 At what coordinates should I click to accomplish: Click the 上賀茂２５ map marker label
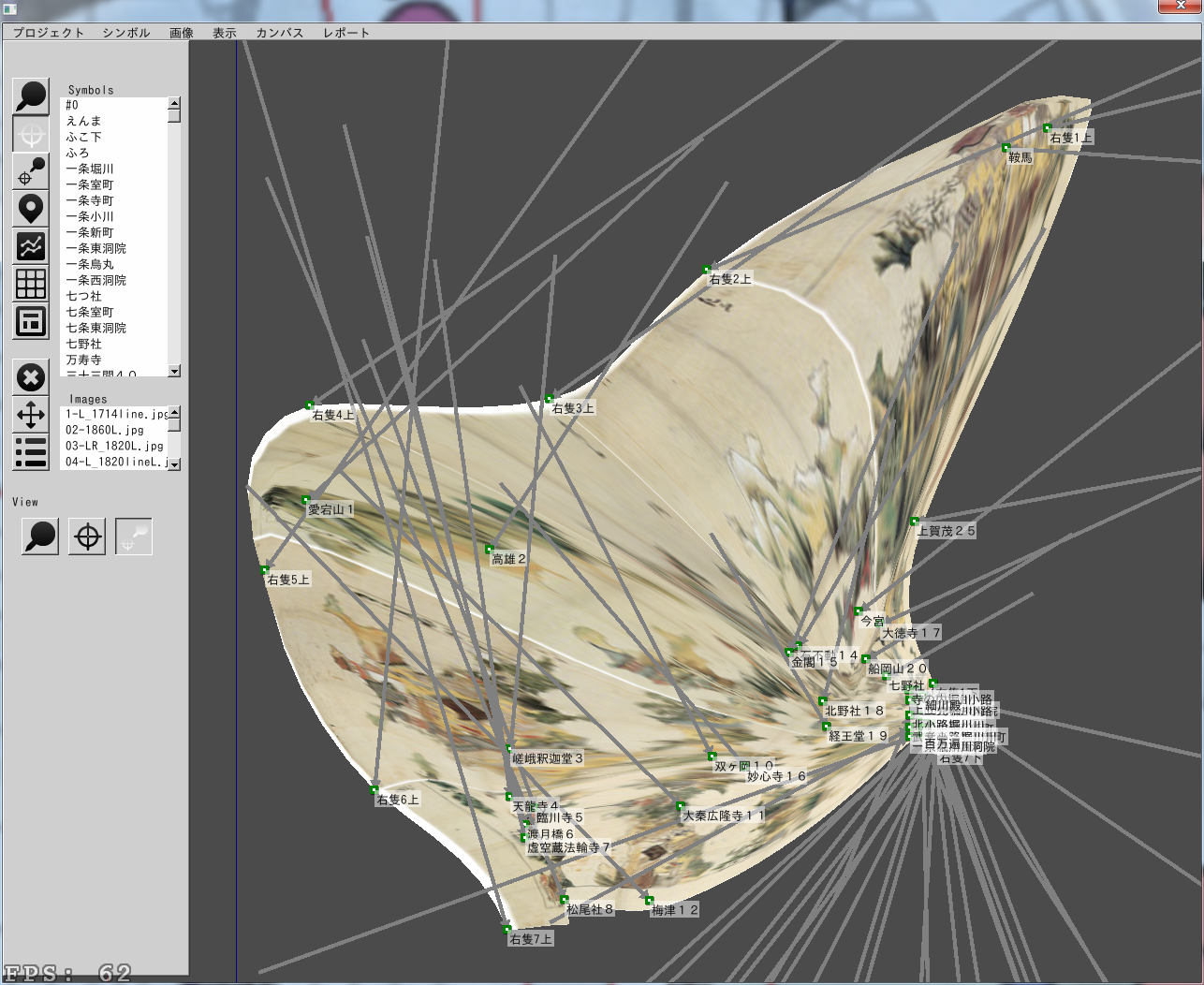(x=946, y=531)
